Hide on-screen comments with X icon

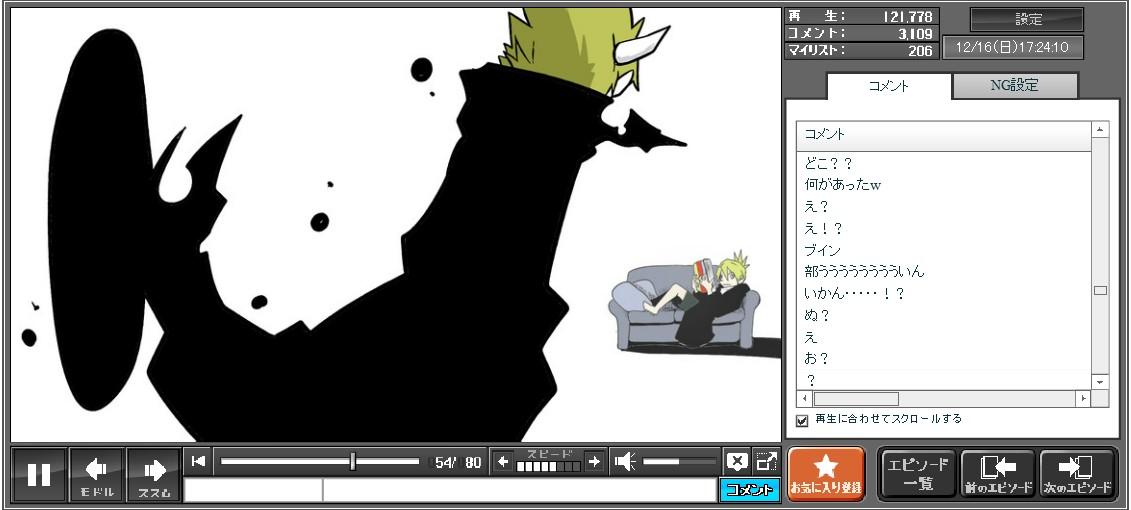tap(737, 461)
